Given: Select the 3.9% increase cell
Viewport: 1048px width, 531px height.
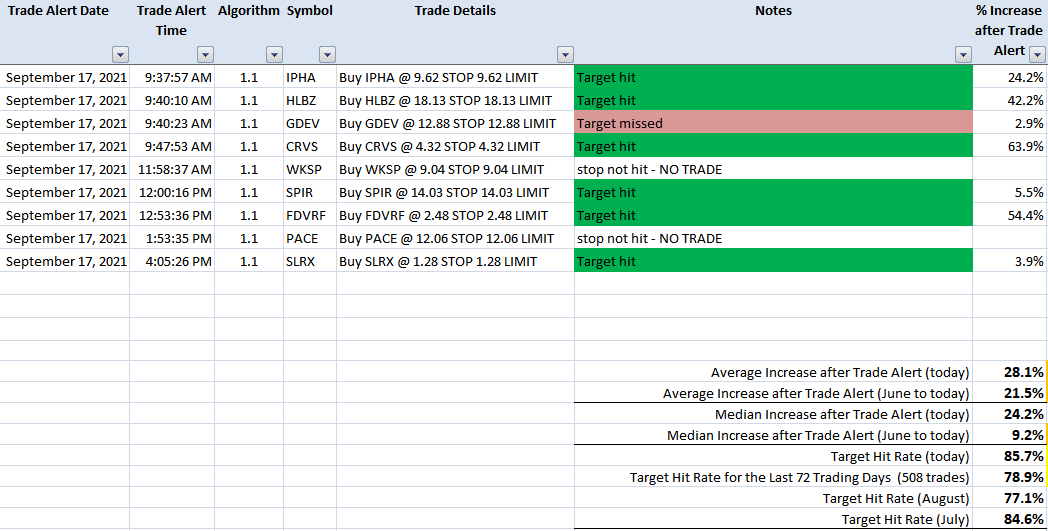Looking at the screenshot, I should (x=1010, y=261).
